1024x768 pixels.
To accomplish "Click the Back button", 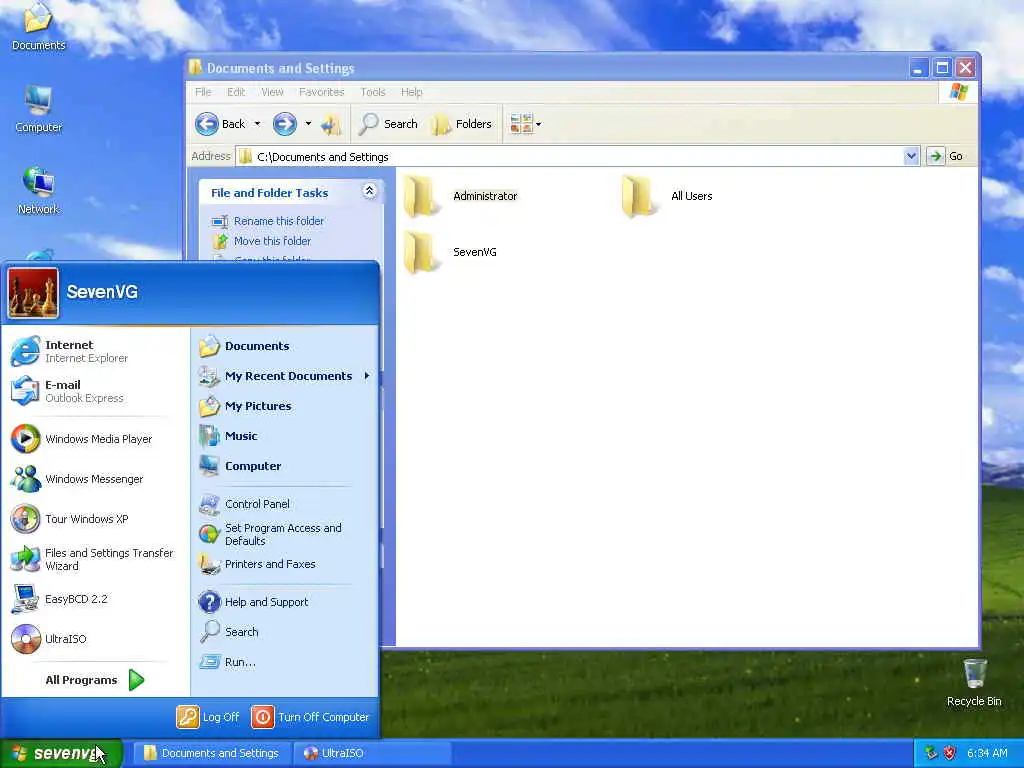I will pos(221,124).
